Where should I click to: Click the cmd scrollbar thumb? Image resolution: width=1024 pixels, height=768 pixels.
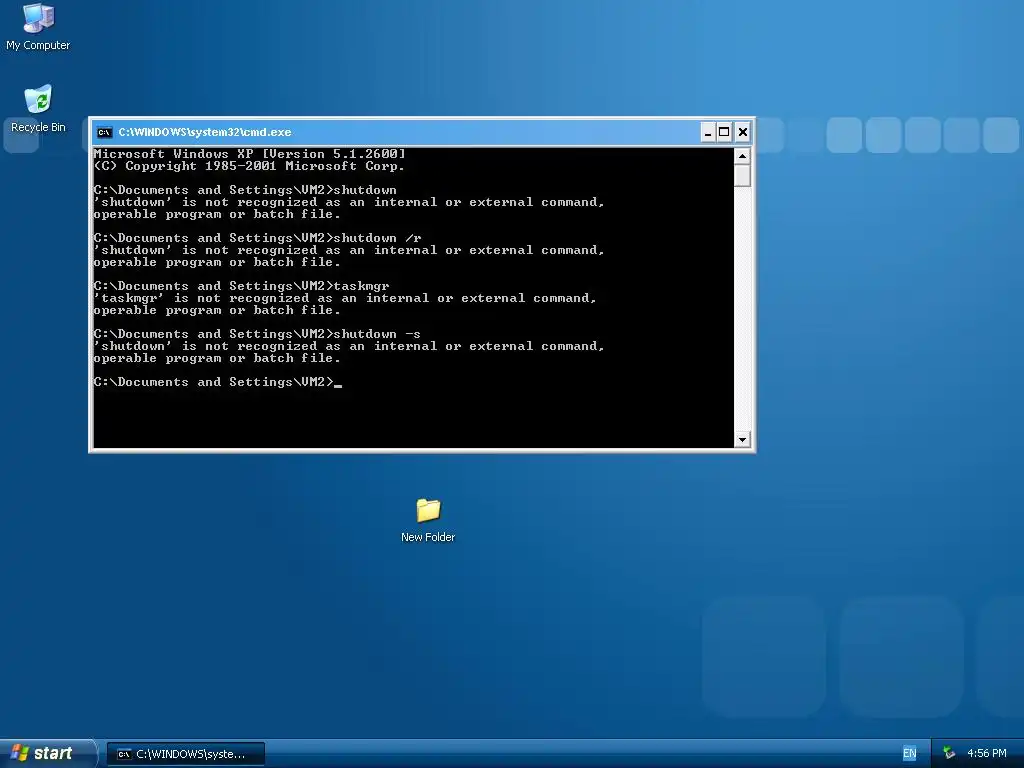pos(742,176)
